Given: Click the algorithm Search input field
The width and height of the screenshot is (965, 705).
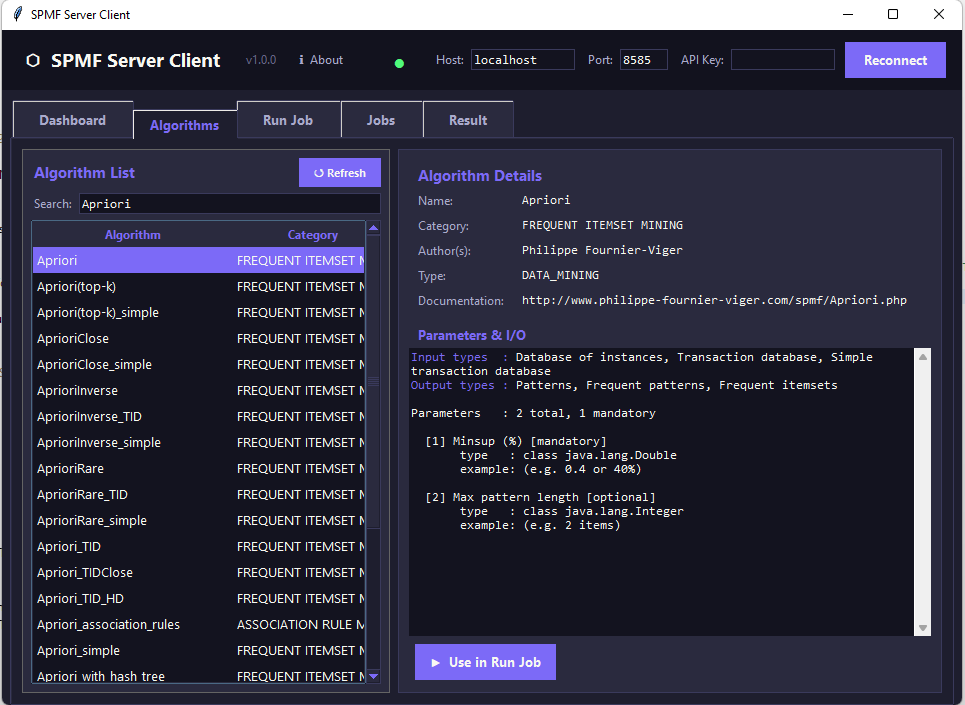Looking at the screenshot, I should 228,203.
